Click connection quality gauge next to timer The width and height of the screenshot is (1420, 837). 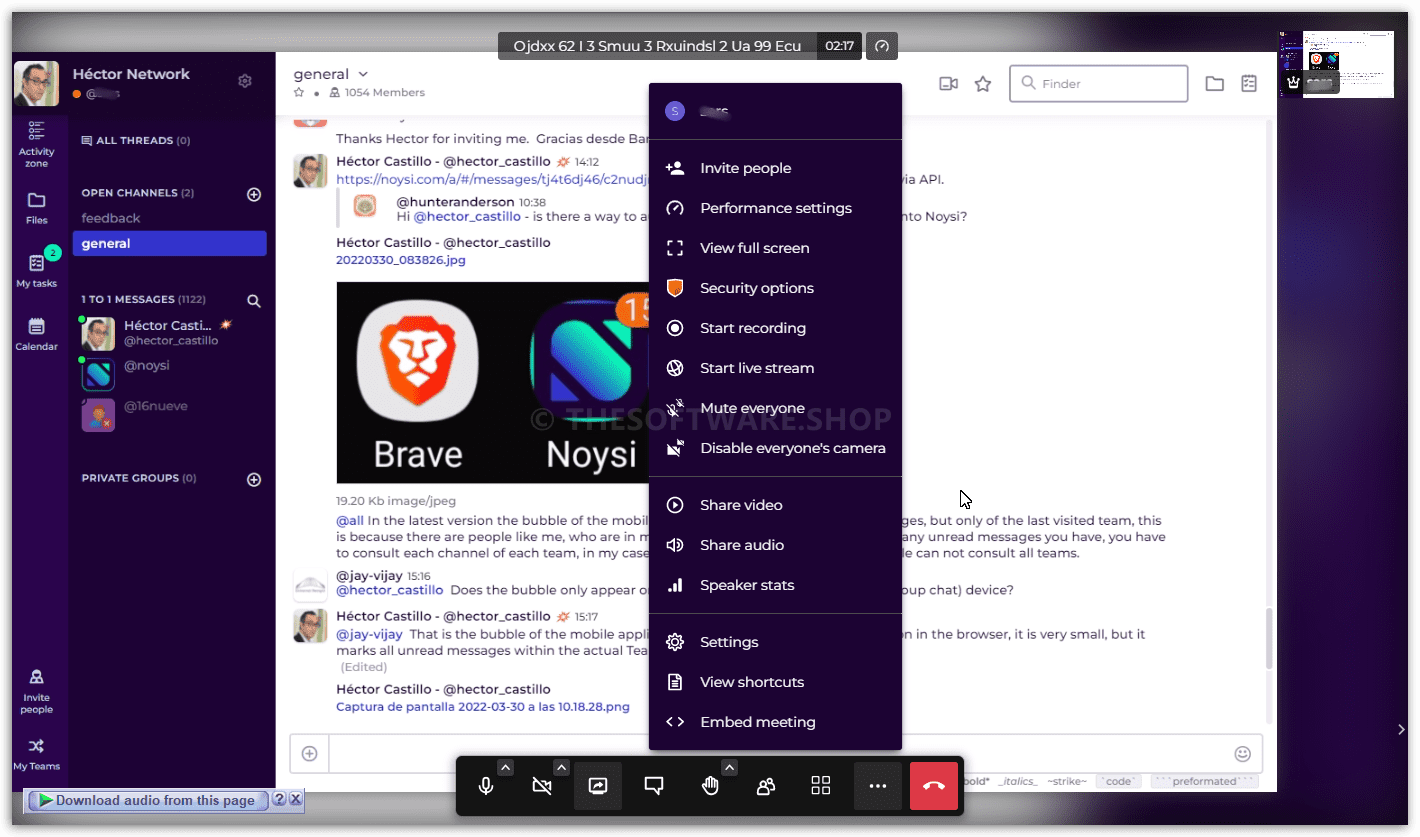tap(882, 46)
